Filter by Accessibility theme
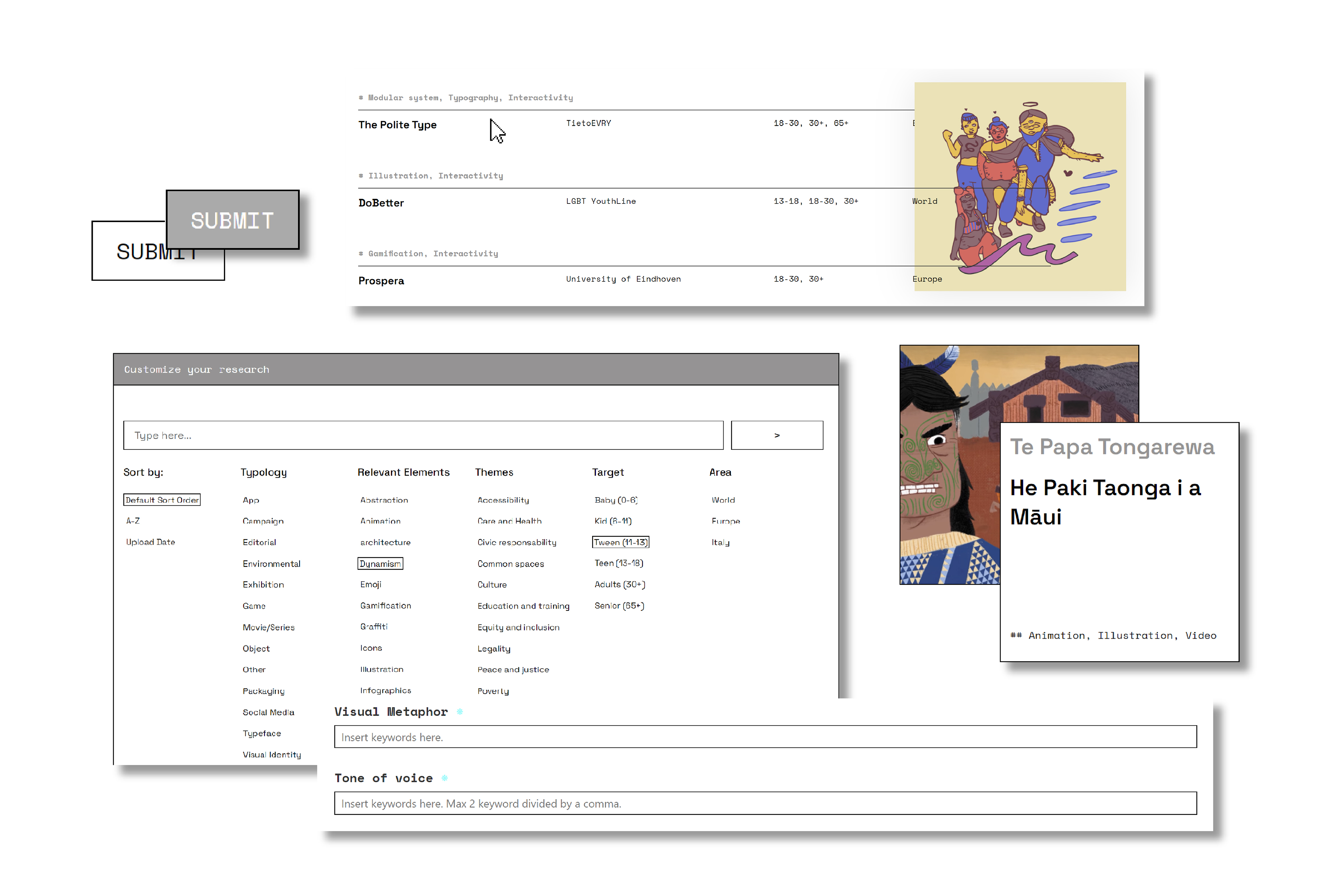 point(503,499)
